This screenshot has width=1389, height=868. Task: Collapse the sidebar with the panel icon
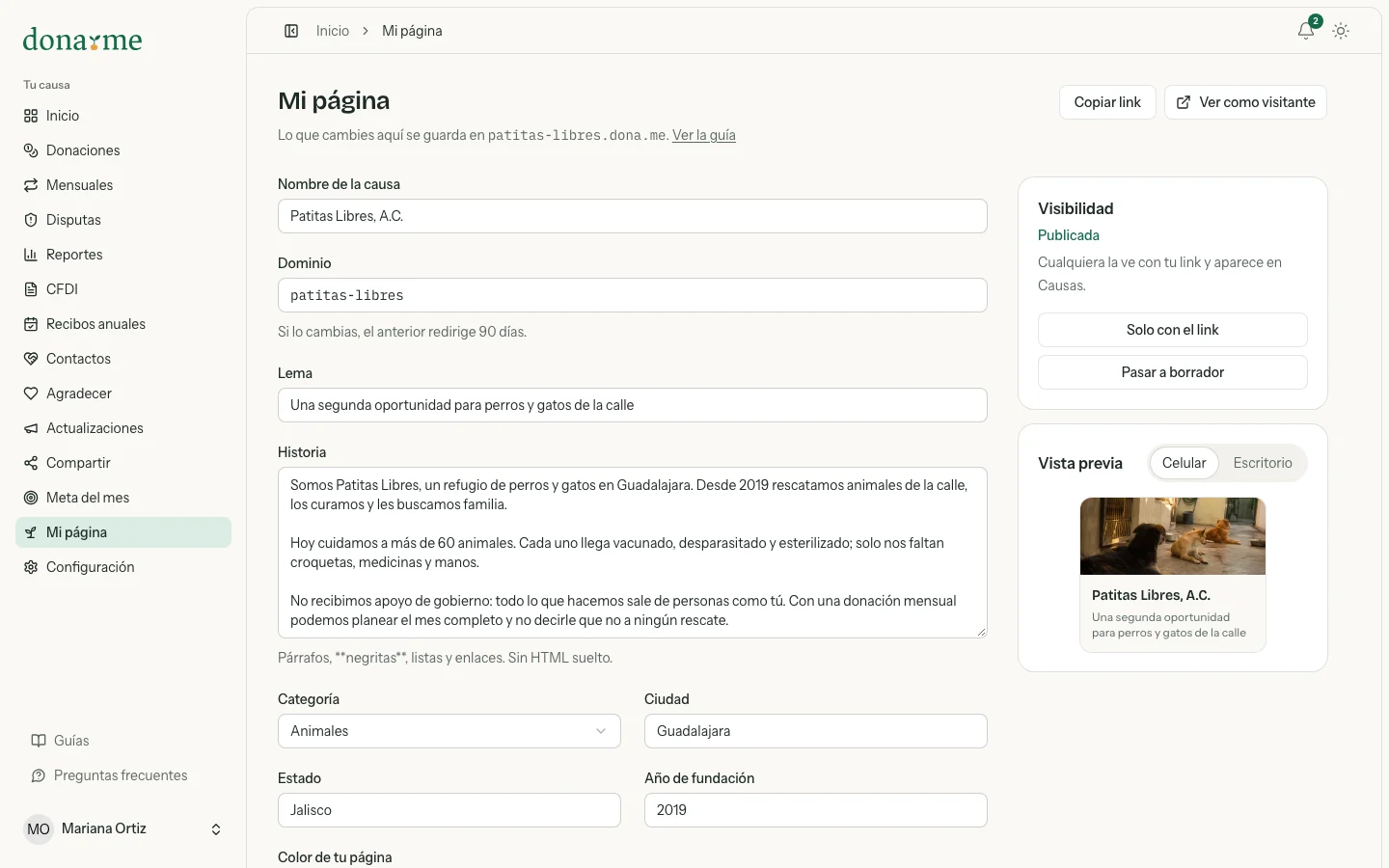click(291, 31)
